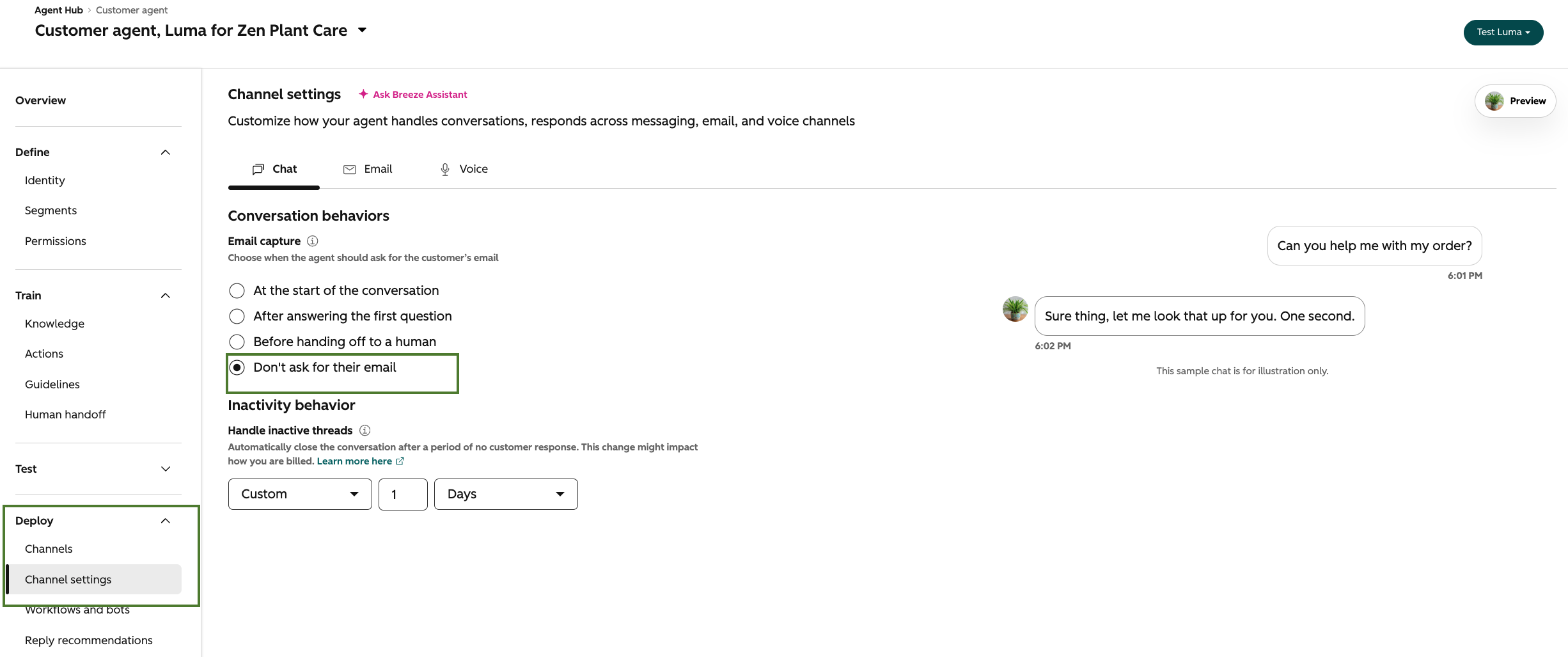
Task: Open Channels in the sidebar
Action: [x=49, y=549]
